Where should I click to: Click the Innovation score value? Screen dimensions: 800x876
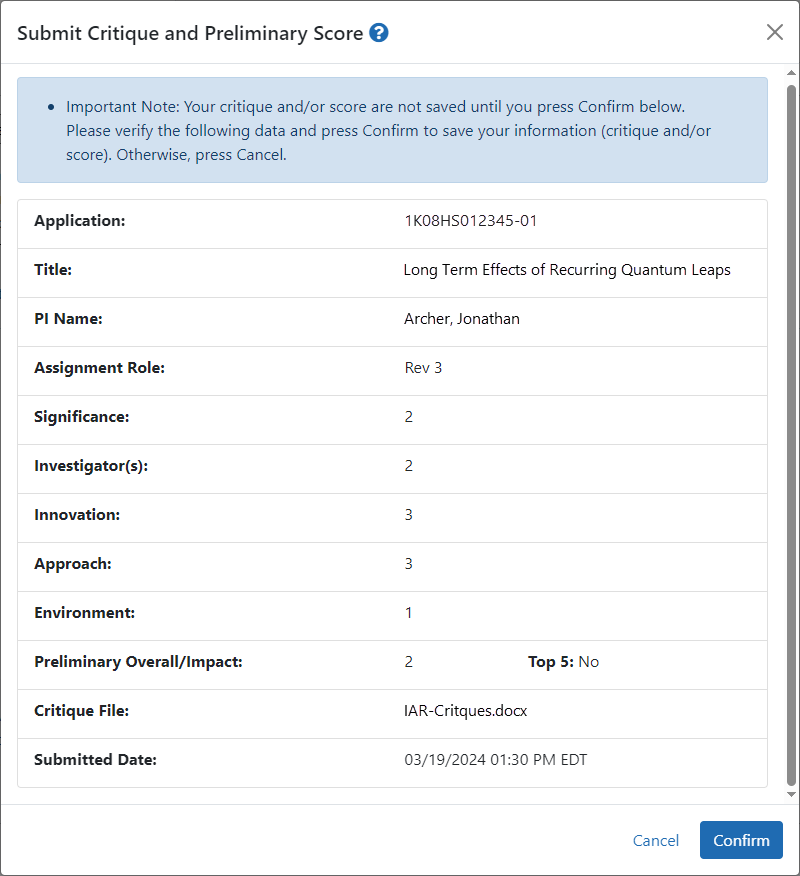coord(409,515)
